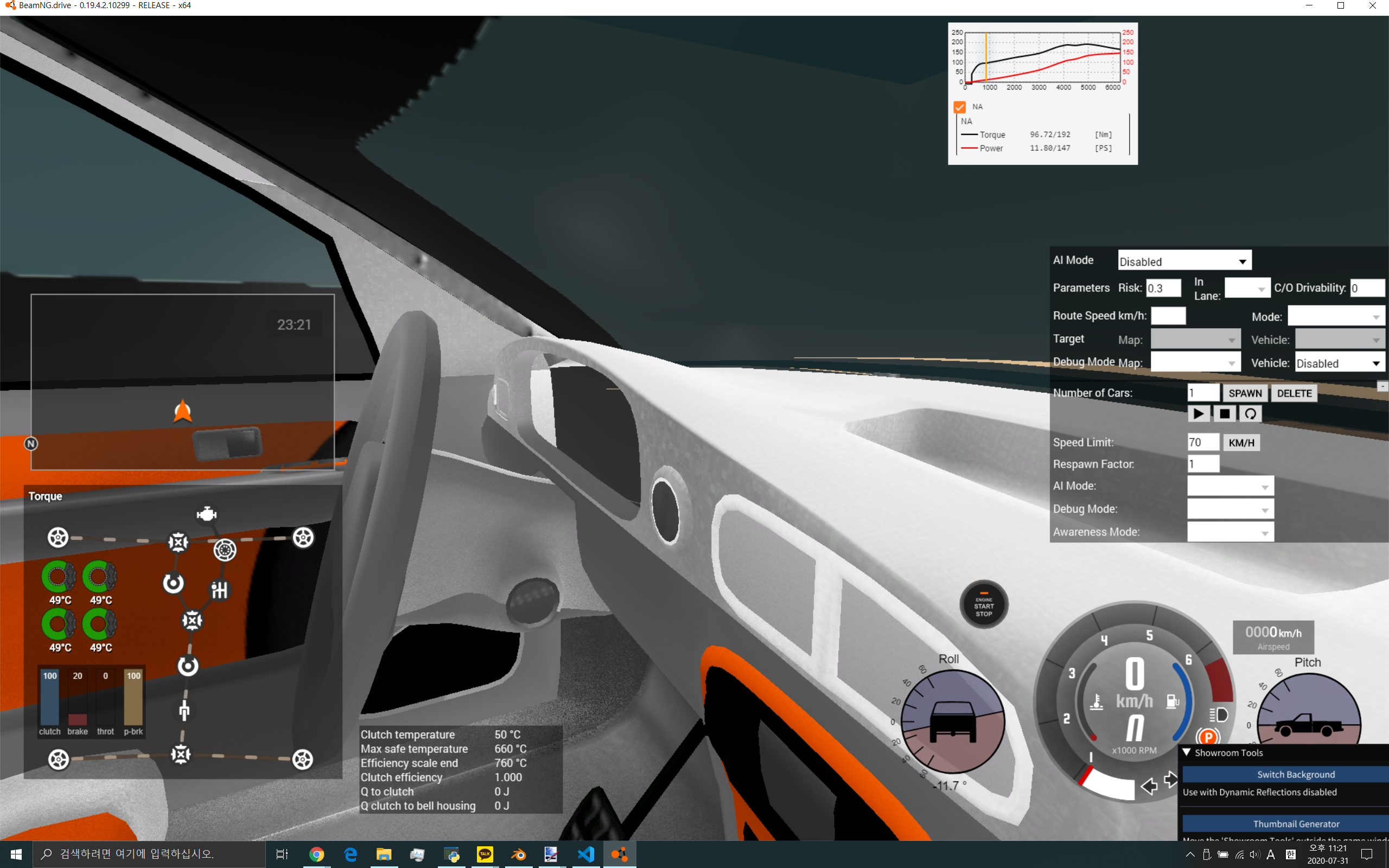Toggle the headlight indicator on tachometer

point(1219,714)
